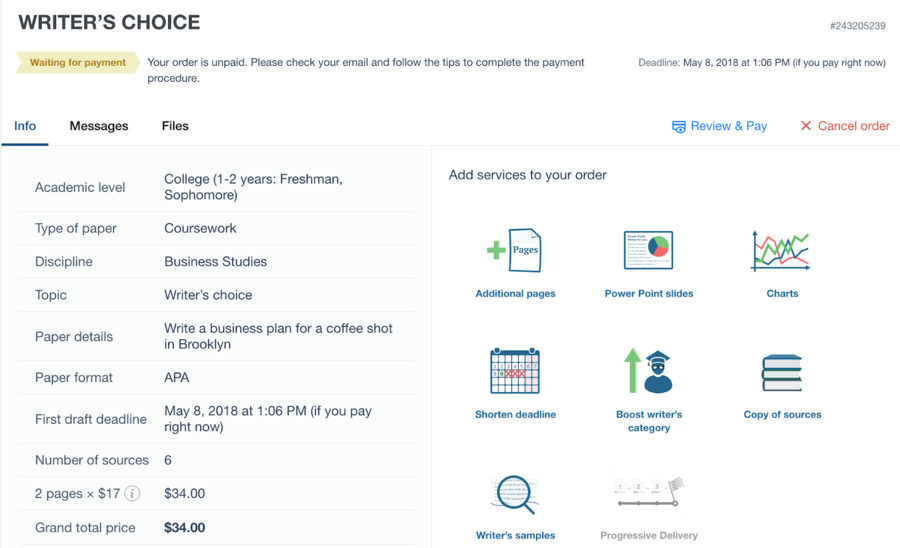The image size is (900, 548).
Task: Open the Power Point slides link
Action: pos(649,294)
